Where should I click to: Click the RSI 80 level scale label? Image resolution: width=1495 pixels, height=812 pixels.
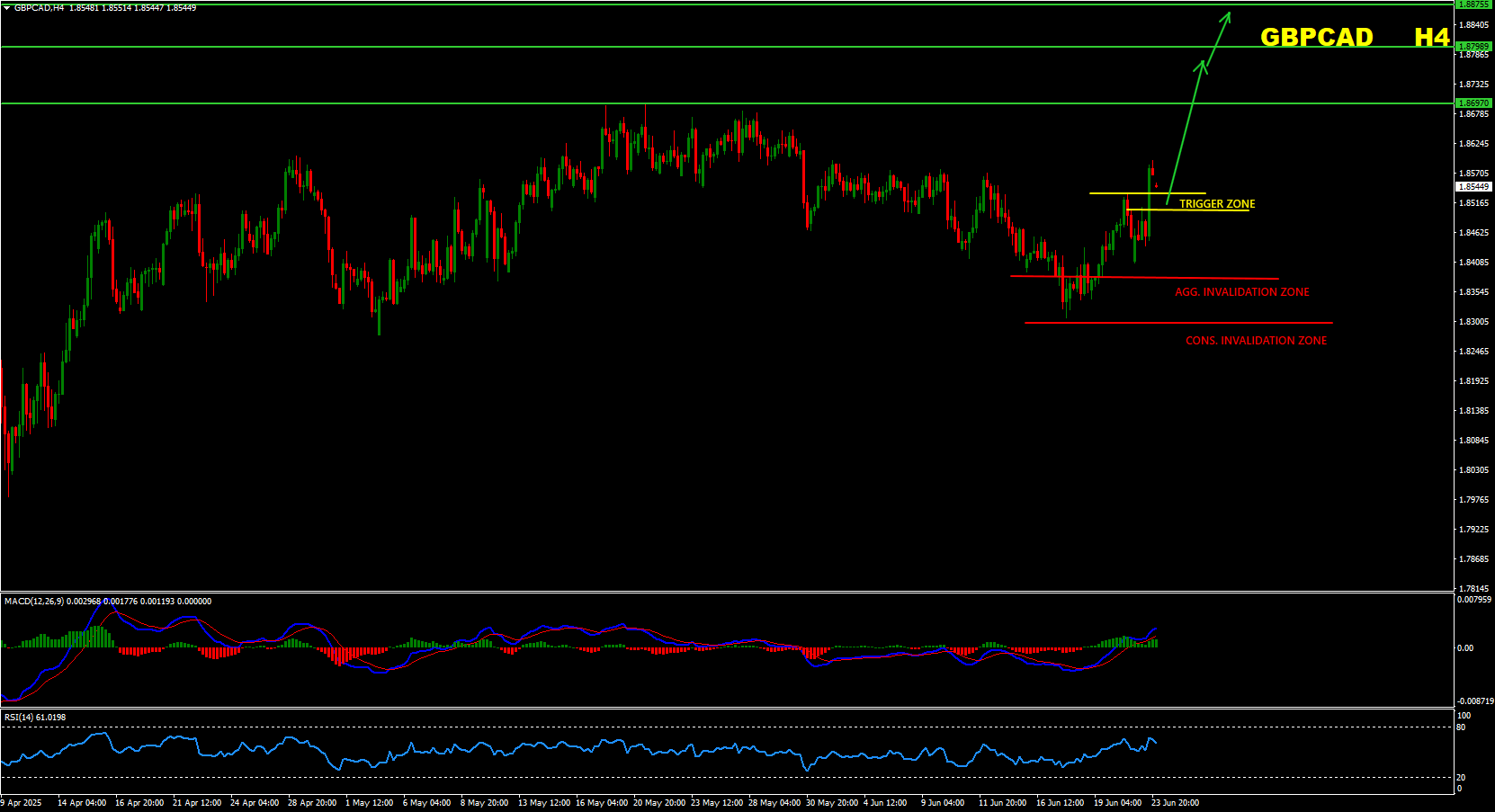point(1462,727)
